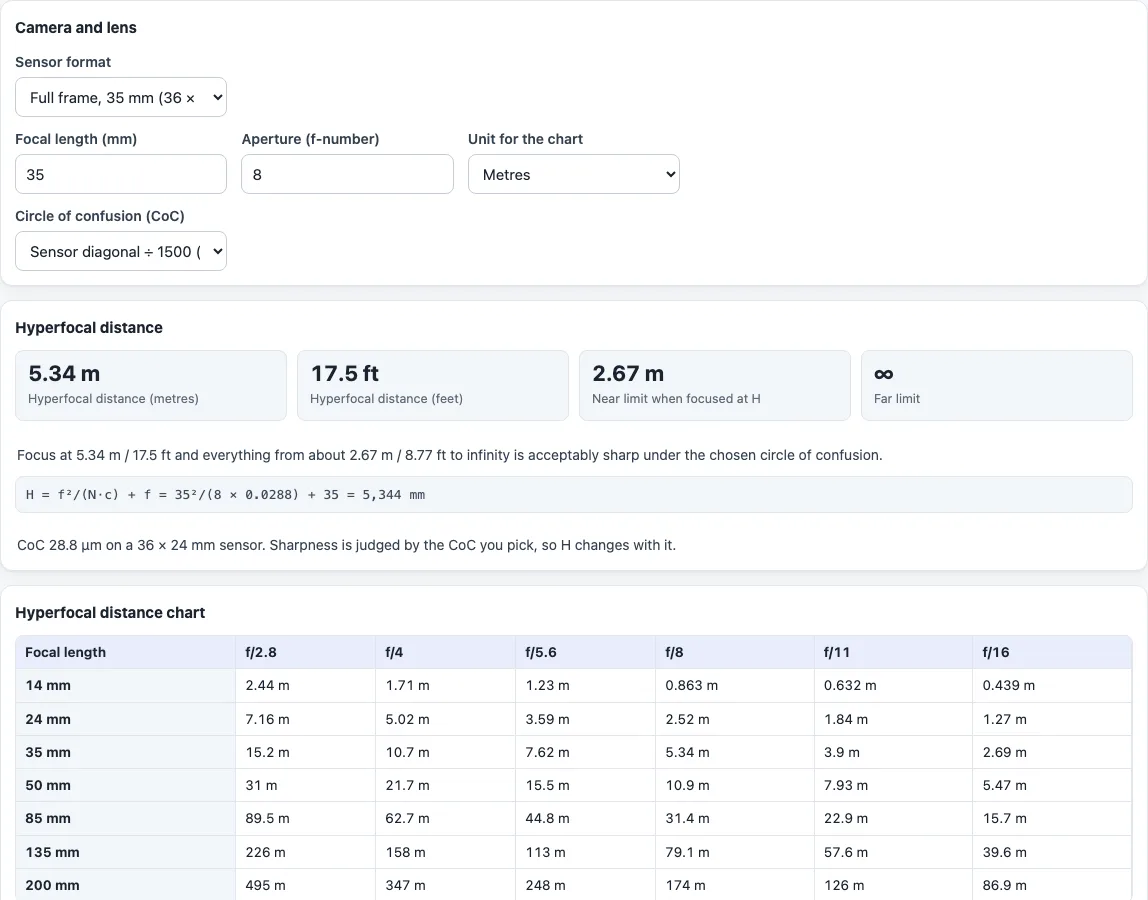Click the "7.16 m" table cell

[x=305, y=719]
